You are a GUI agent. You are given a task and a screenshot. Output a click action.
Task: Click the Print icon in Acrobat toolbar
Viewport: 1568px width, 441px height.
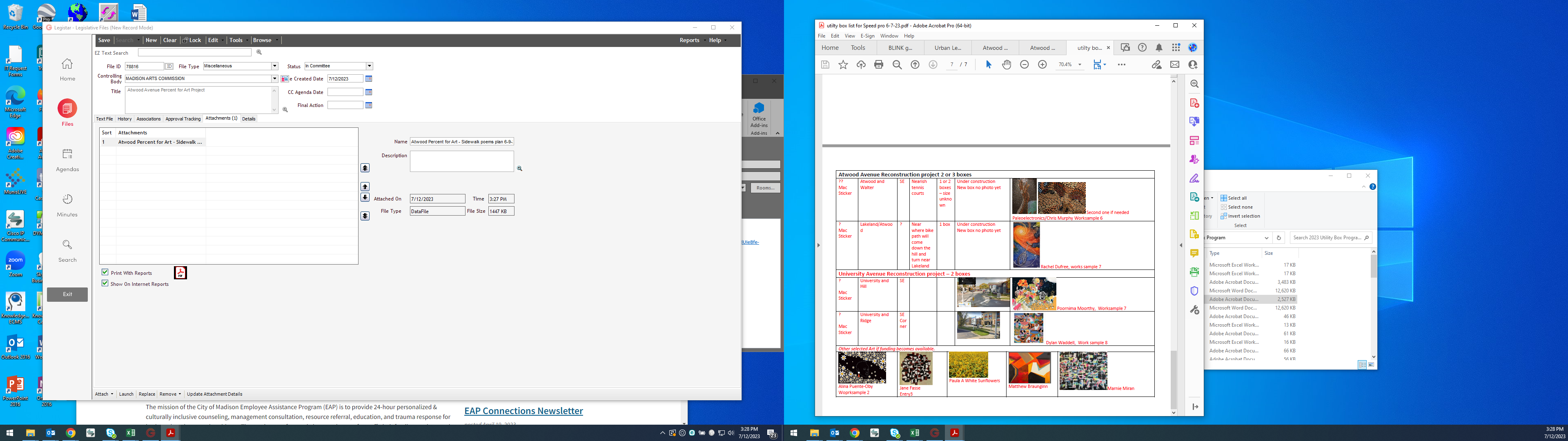click(878, 65)
